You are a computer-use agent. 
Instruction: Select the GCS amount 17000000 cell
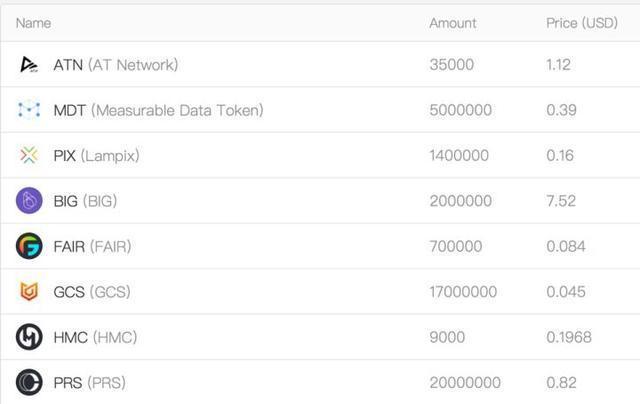[x=463, y=292]
